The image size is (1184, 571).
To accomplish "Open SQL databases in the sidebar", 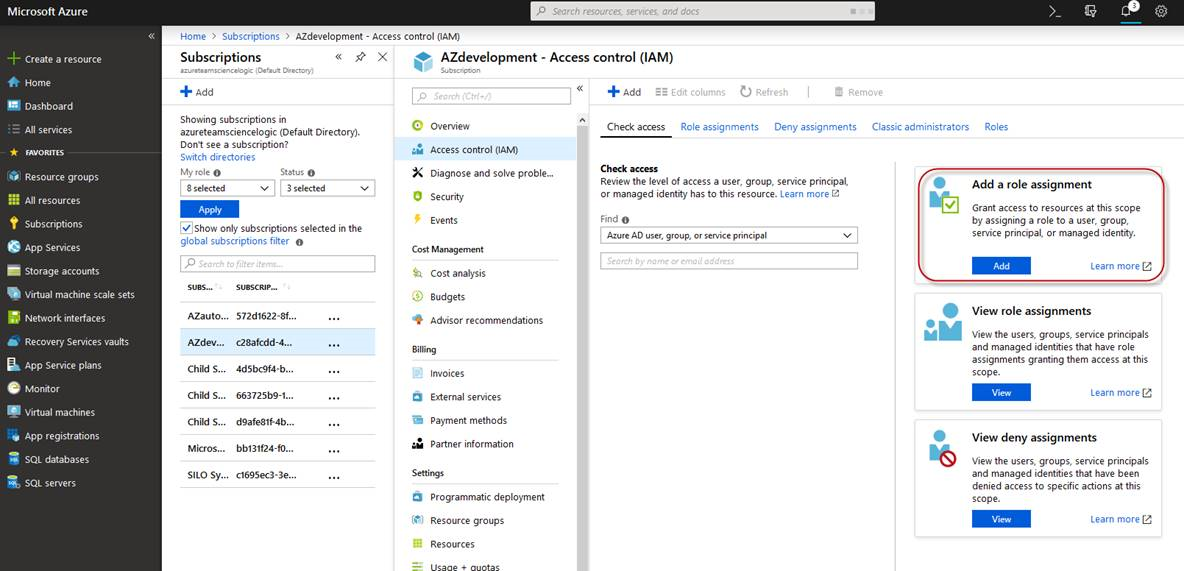I will click(56, 460).
